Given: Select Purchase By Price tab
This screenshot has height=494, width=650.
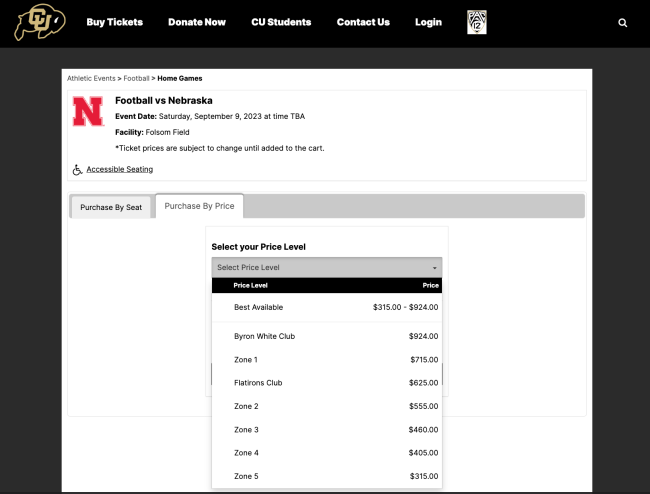Looking at the screenshot, I should click(x=199, y=206).
